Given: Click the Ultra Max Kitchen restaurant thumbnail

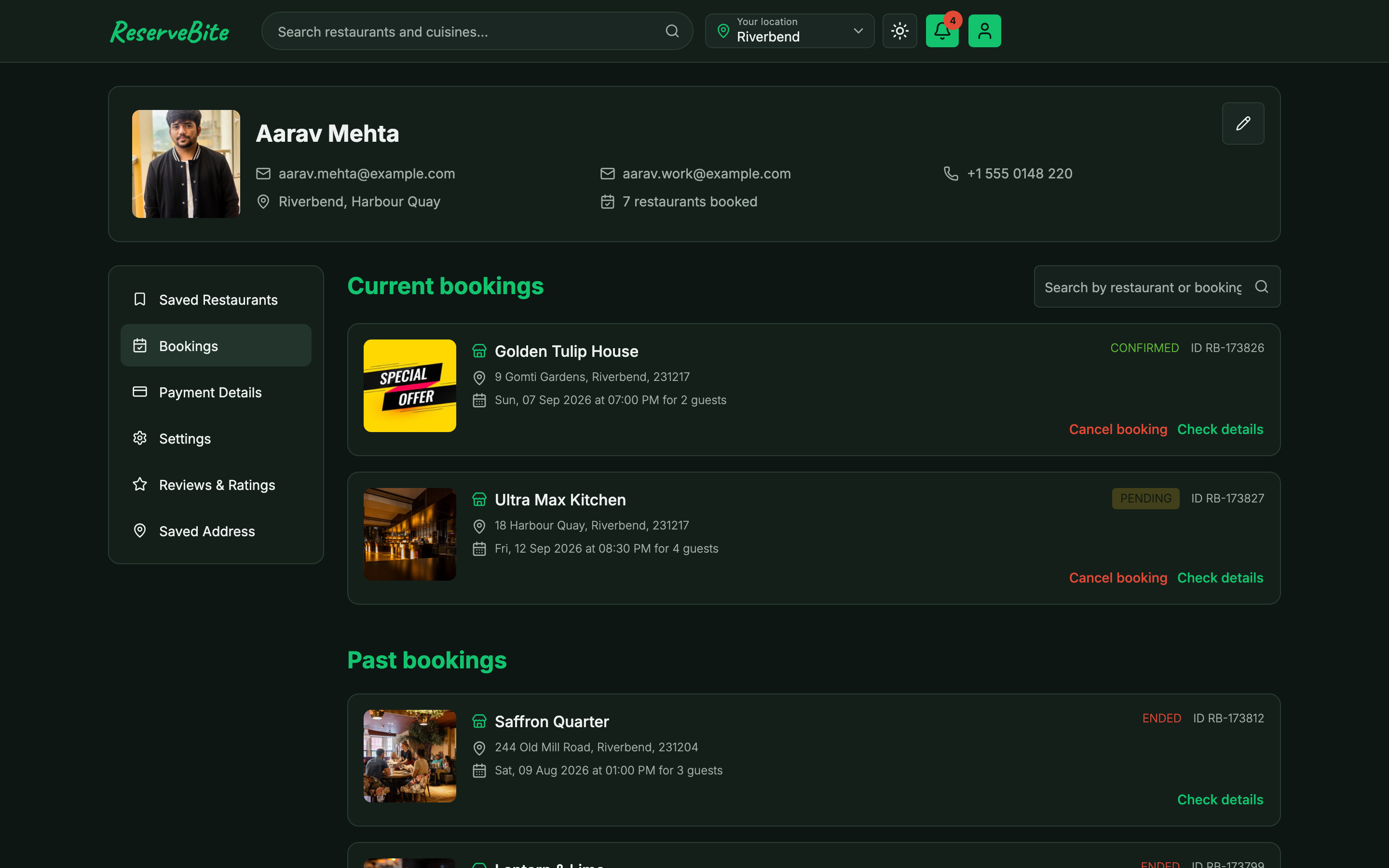Looking at the screenshot, I should pyautogui.click(x=410, y=534).
